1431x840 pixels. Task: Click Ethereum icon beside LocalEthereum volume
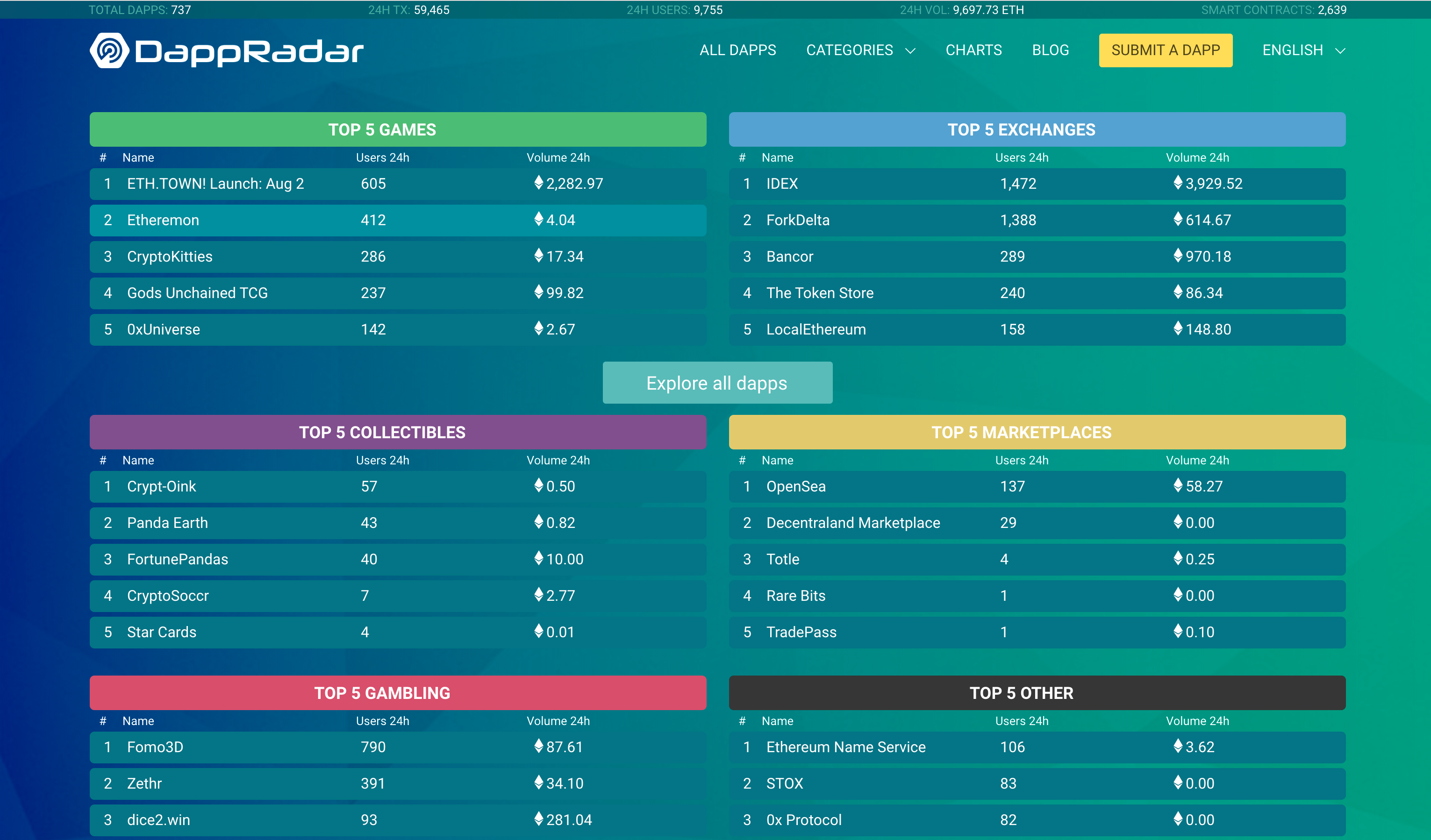coord(1178,328)
